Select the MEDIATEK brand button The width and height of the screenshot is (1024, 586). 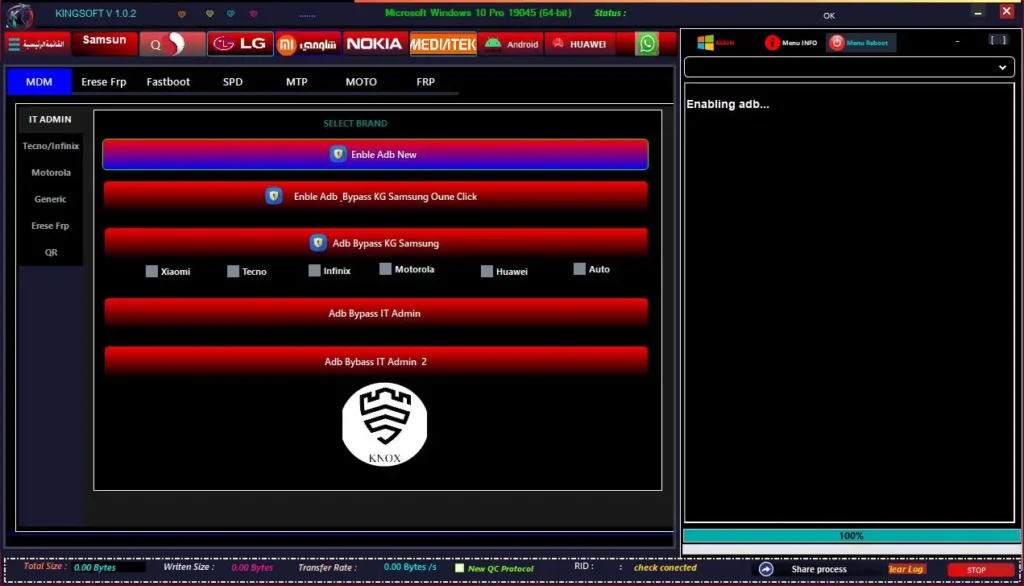point(443,44)
